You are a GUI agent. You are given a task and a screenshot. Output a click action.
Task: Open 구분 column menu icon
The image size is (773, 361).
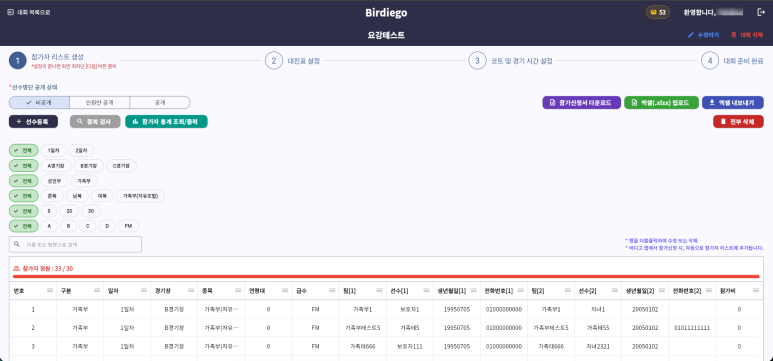[97, 291]
